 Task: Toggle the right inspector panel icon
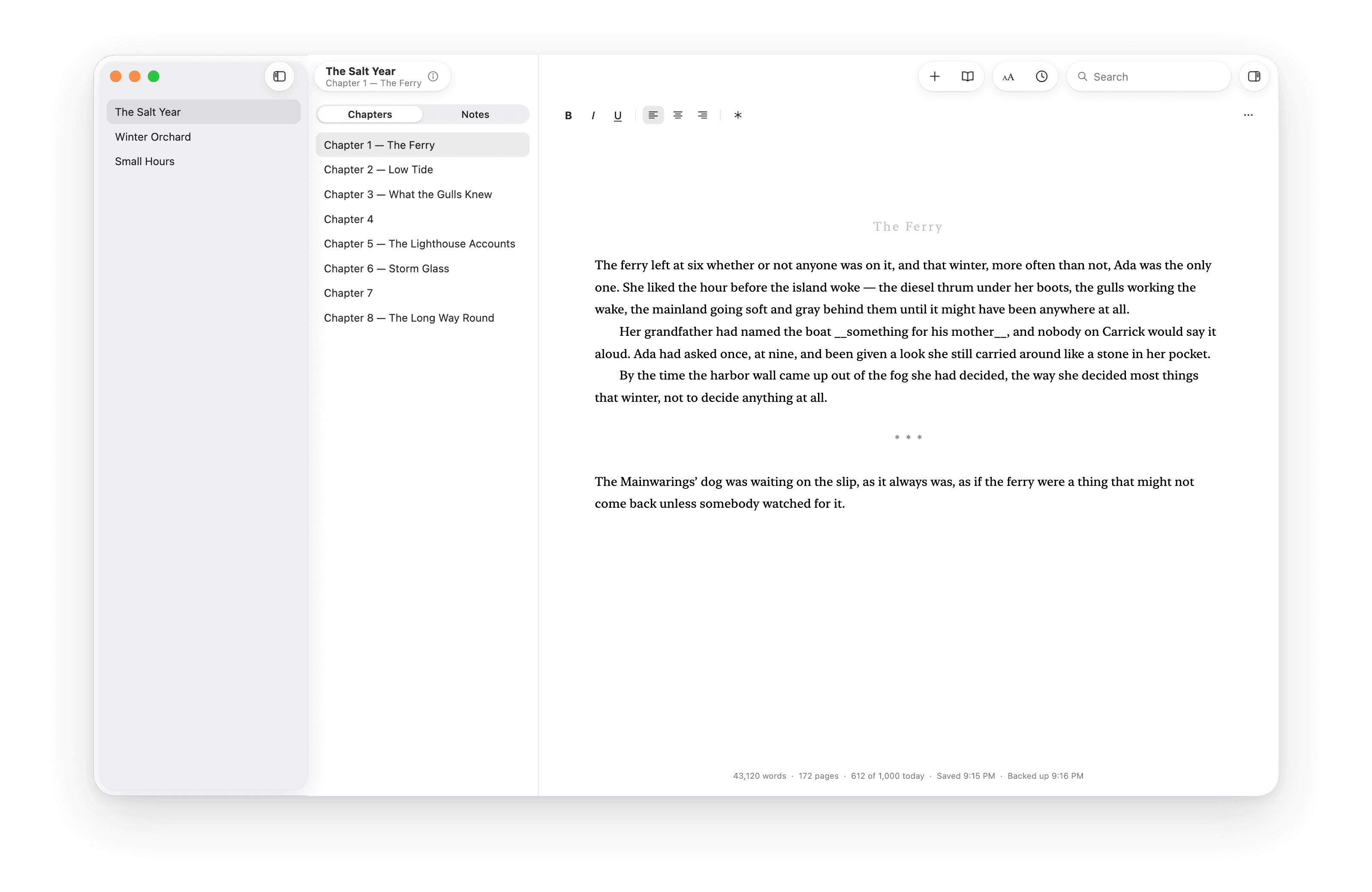1254,76
